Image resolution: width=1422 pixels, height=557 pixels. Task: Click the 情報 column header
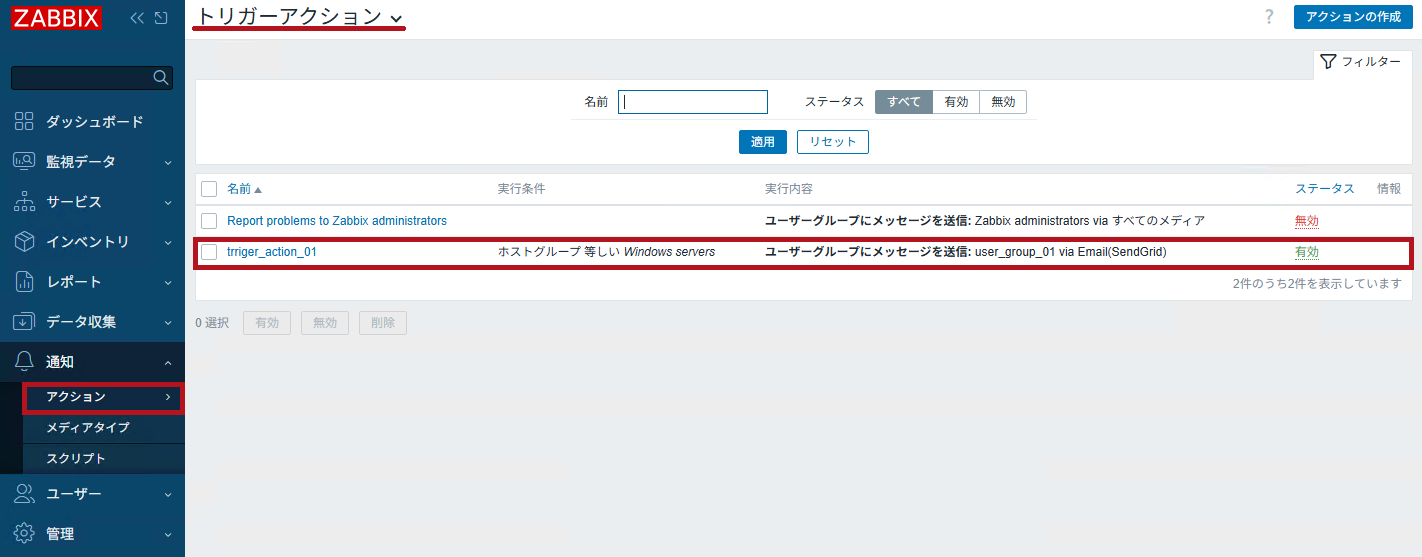click(1389, 189)
